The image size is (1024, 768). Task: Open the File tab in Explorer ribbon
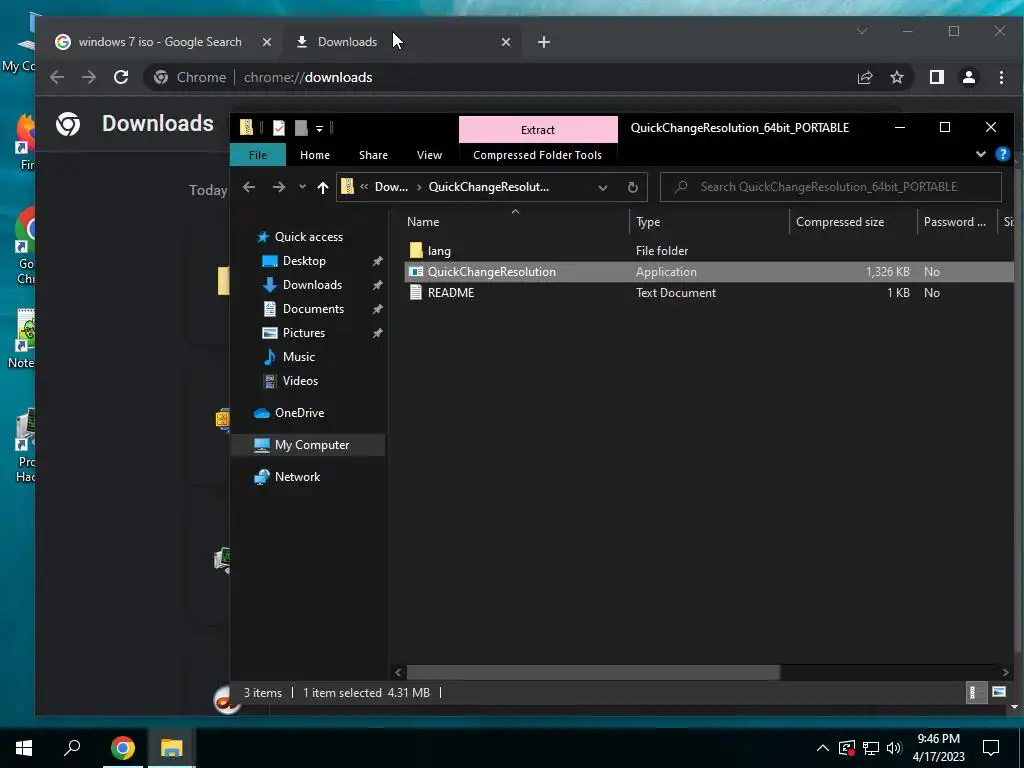(257, 155)
